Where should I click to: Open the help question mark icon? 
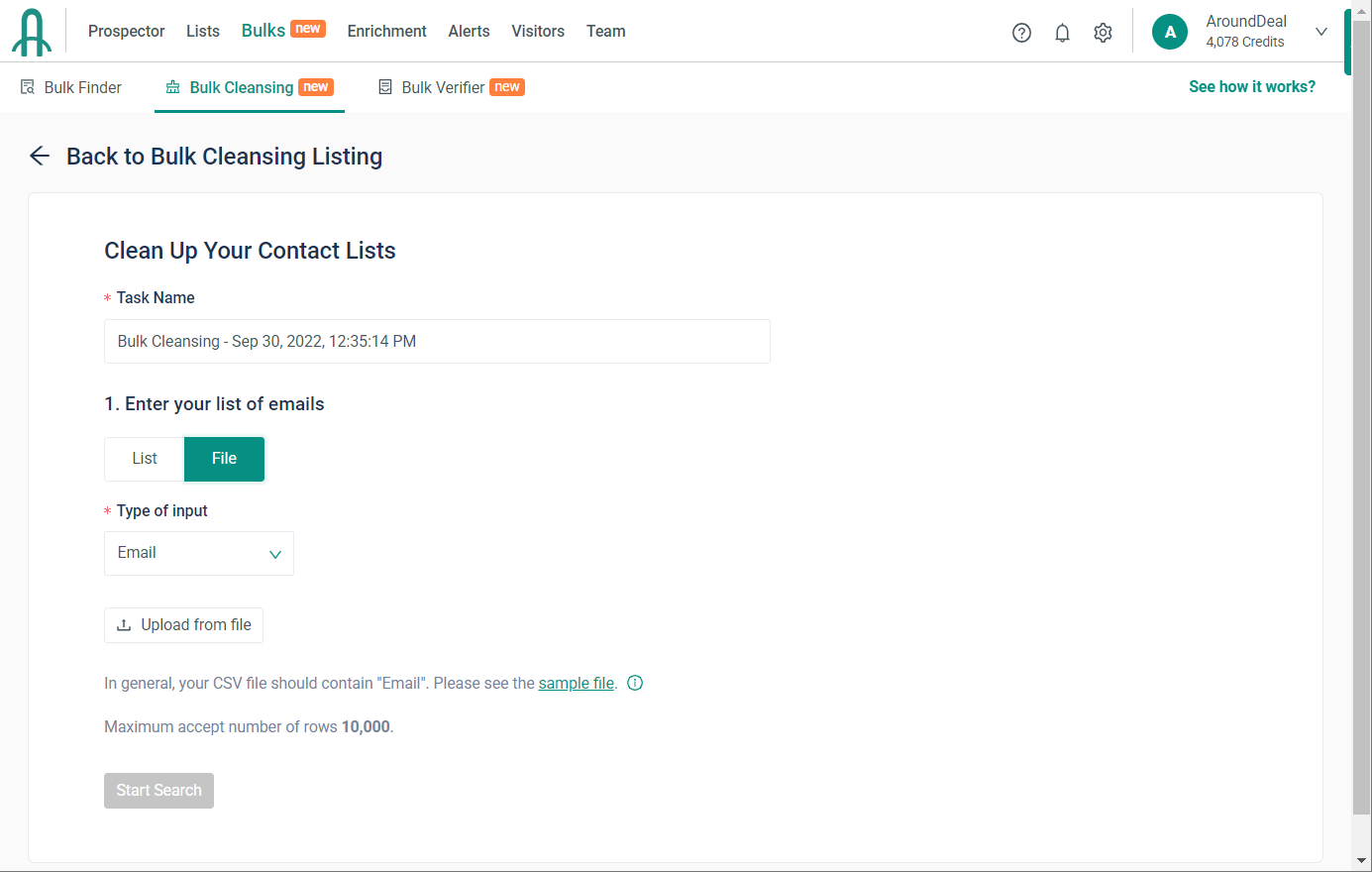[x=1021, y=33]
